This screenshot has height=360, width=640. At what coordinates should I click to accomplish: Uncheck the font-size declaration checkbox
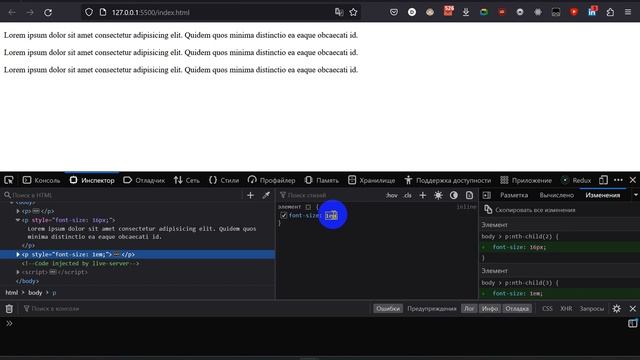coord(284,215)
